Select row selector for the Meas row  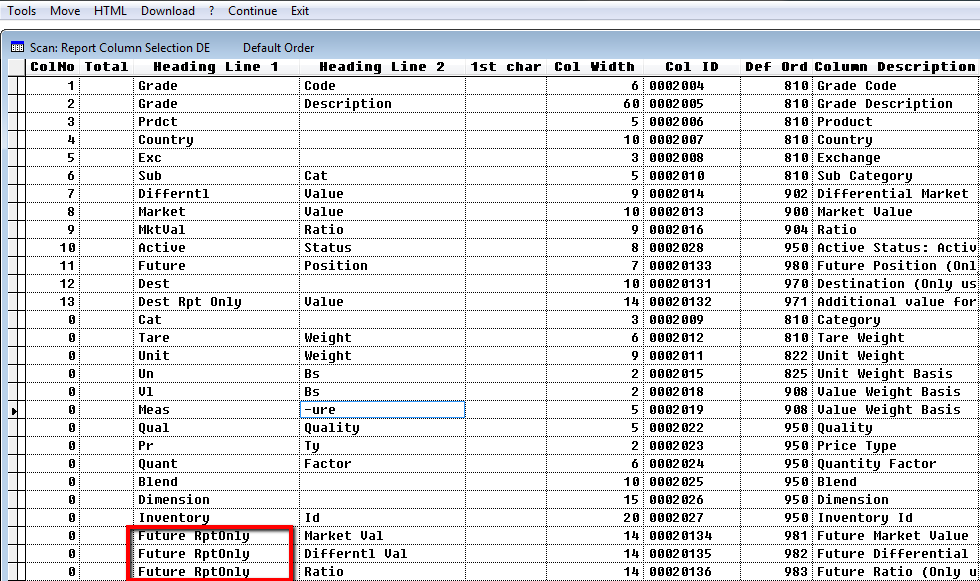(13, 410)
